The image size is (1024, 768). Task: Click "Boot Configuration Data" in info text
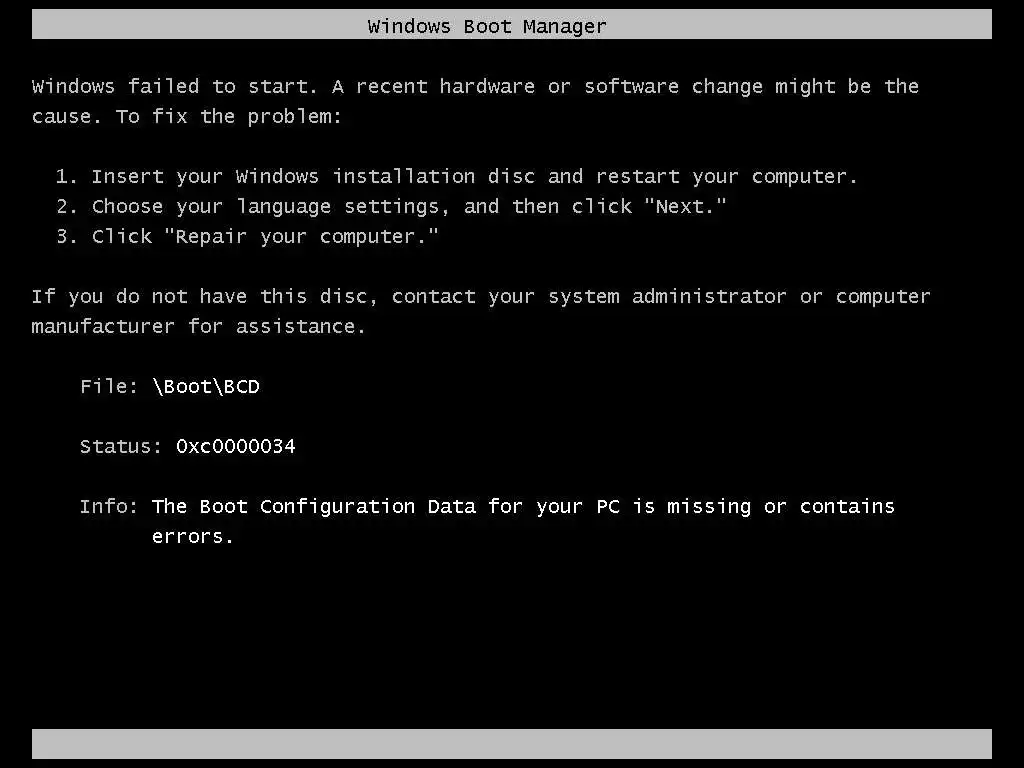pos(338,507)
